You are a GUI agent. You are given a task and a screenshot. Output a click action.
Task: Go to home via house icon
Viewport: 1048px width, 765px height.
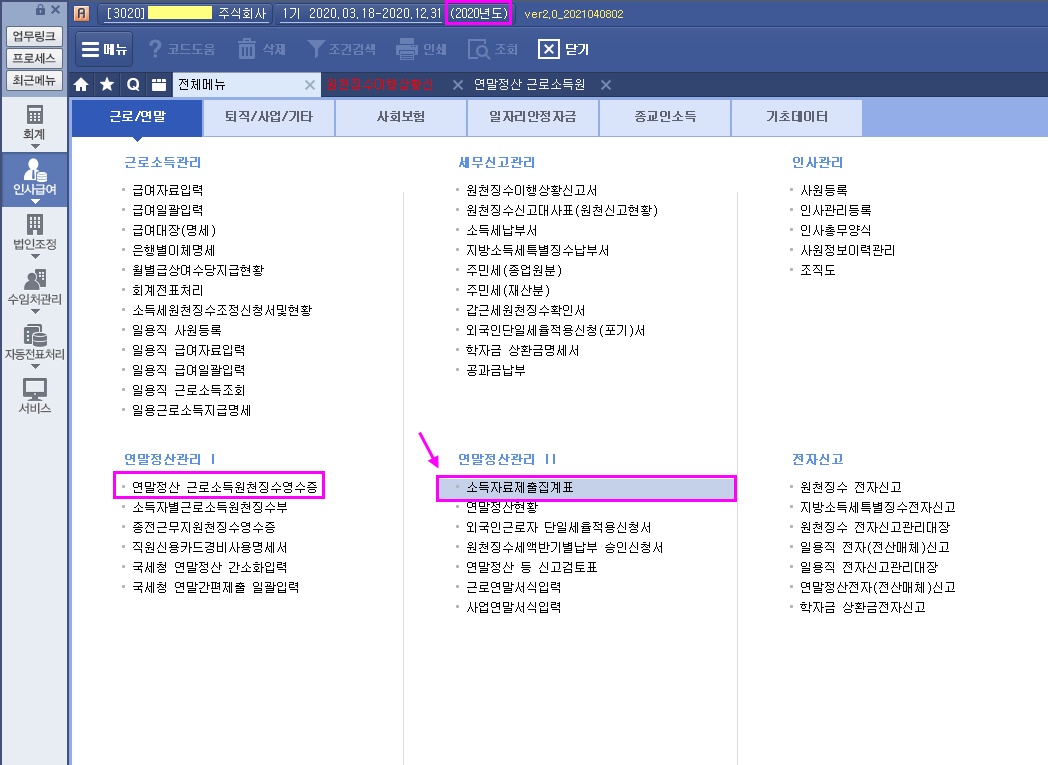[82, 84]
